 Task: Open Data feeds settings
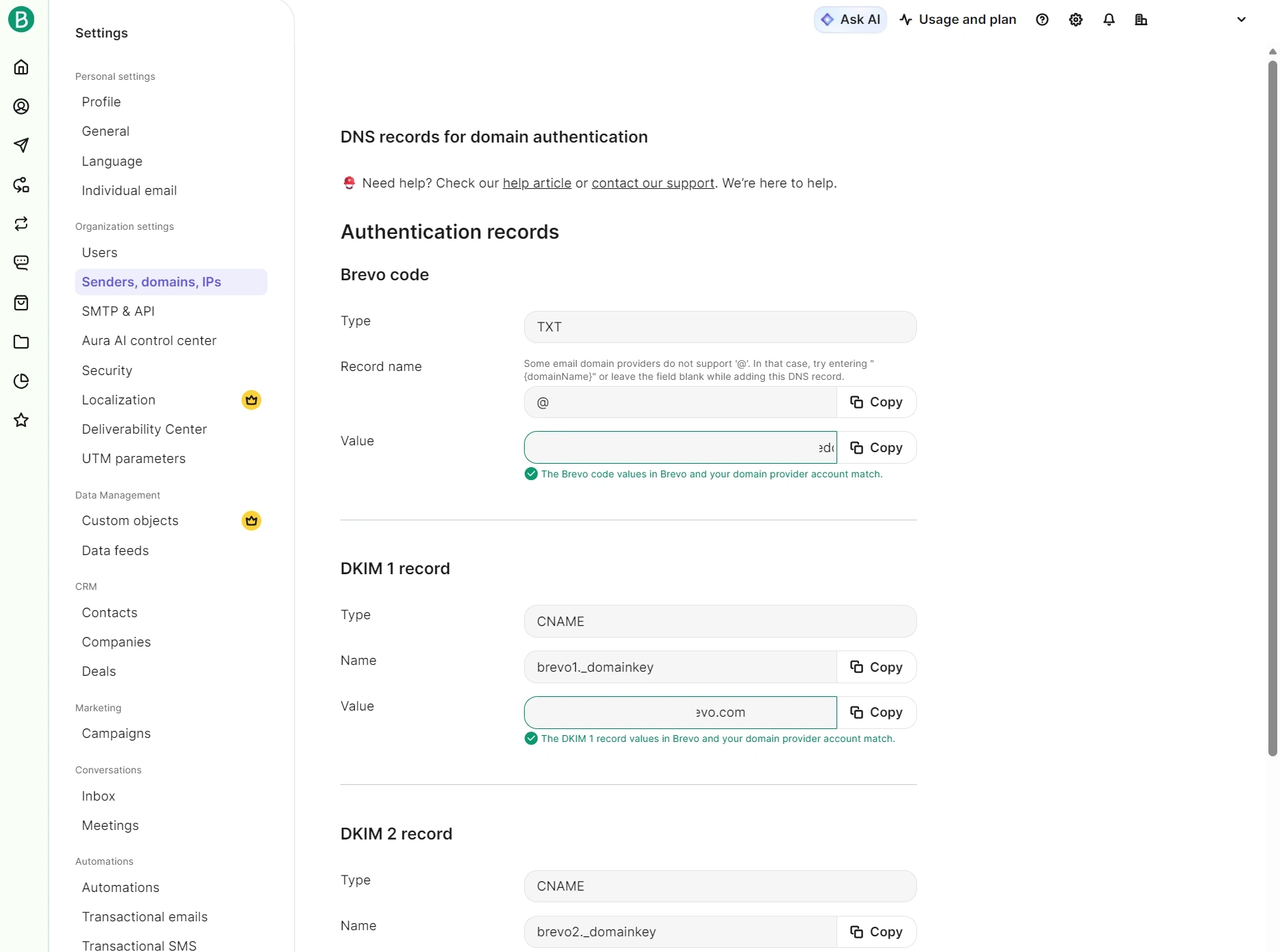coord(115,550)
